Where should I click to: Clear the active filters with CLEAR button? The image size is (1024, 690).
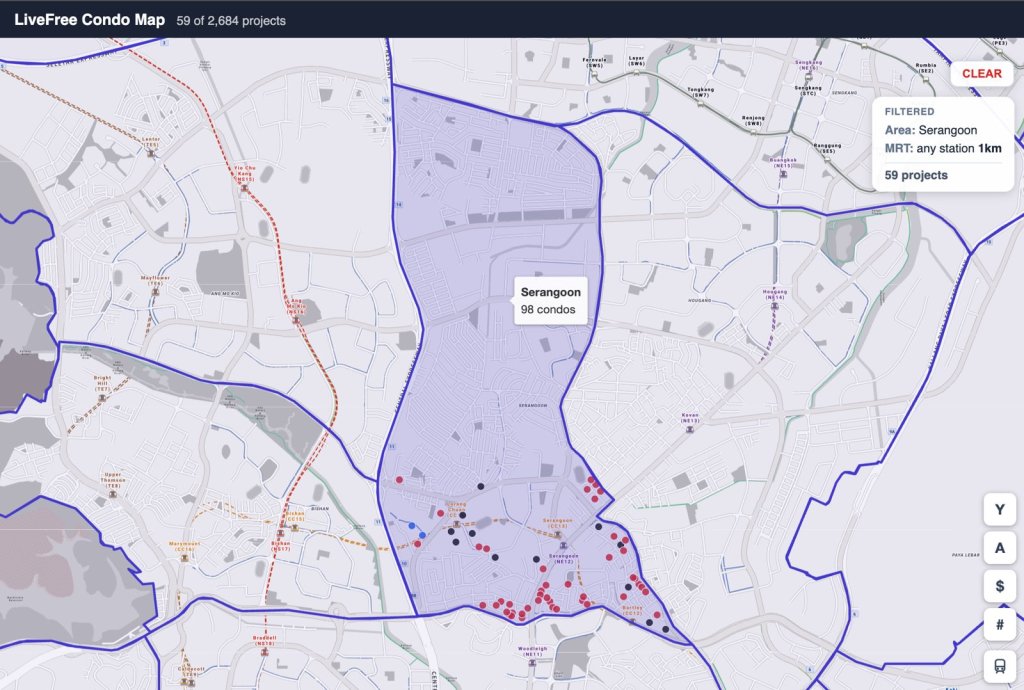[x=982, y=74]
